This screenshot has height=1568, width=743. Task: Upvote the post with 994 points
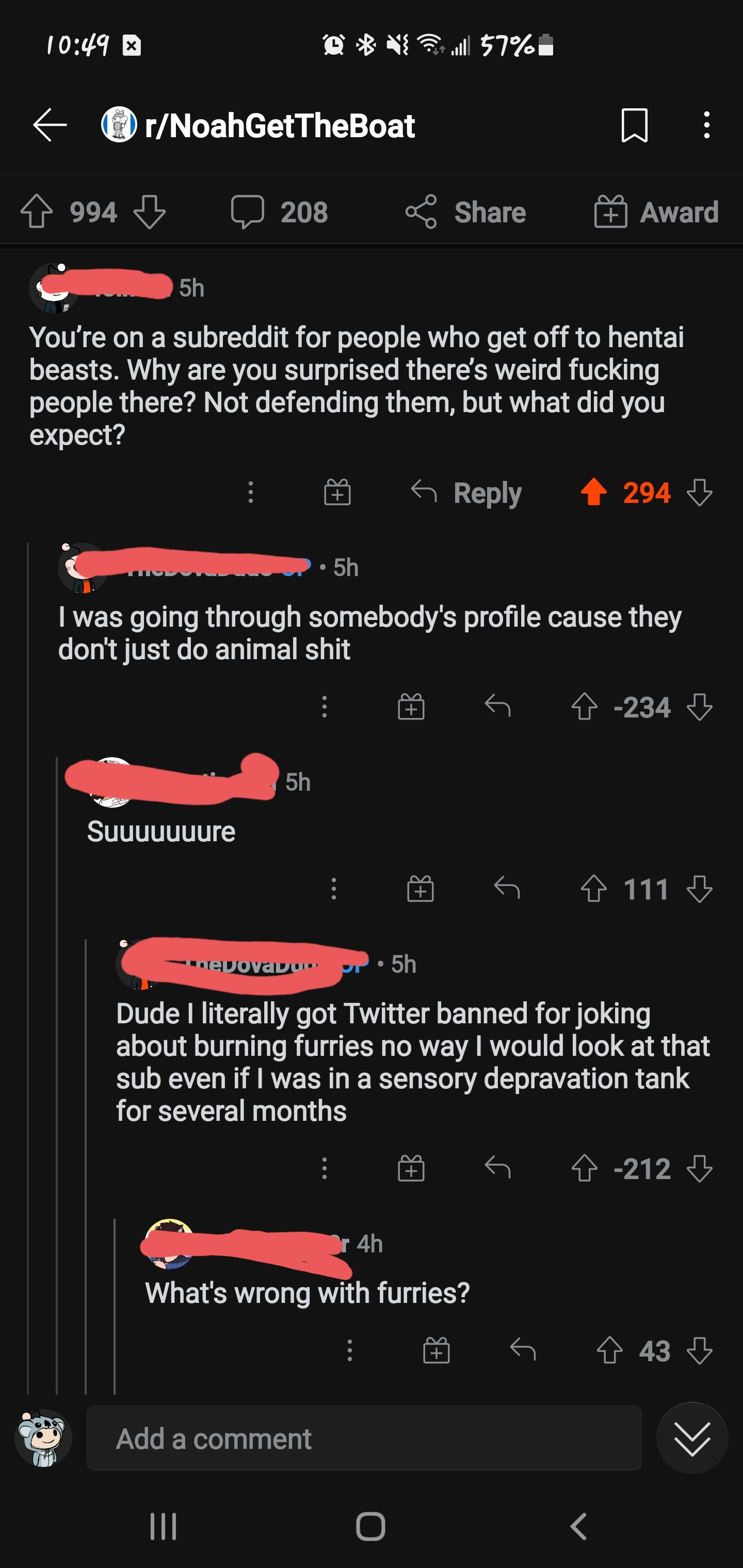(37, 212)
